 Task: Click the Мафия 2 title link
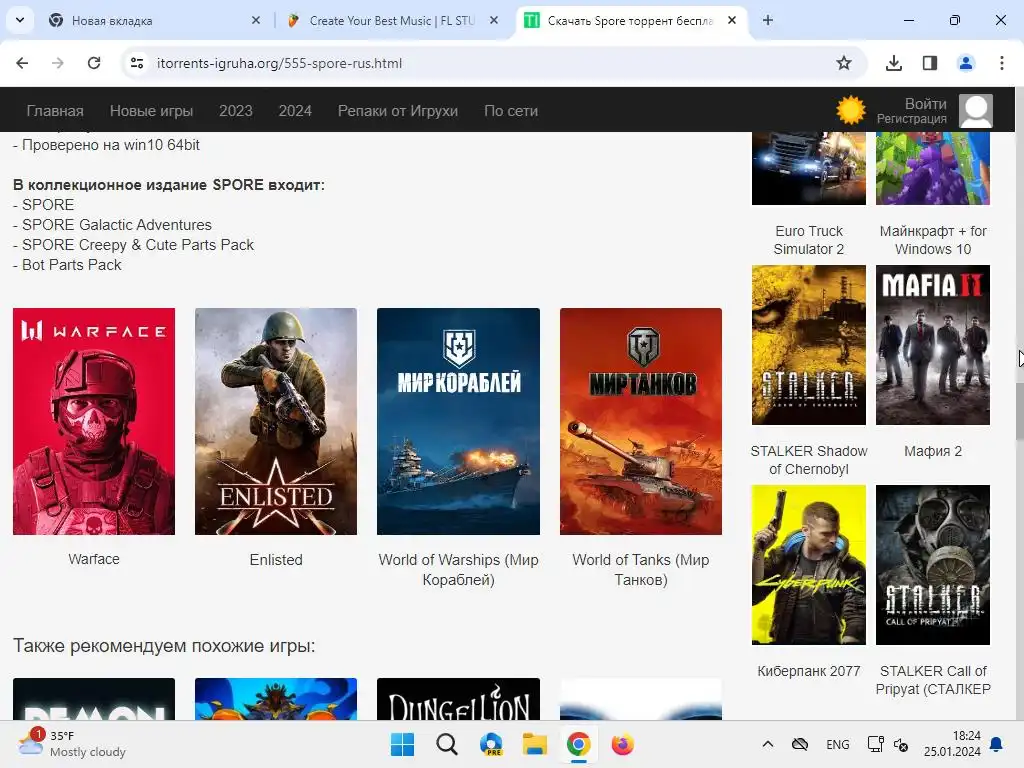[x=933, y=451]
